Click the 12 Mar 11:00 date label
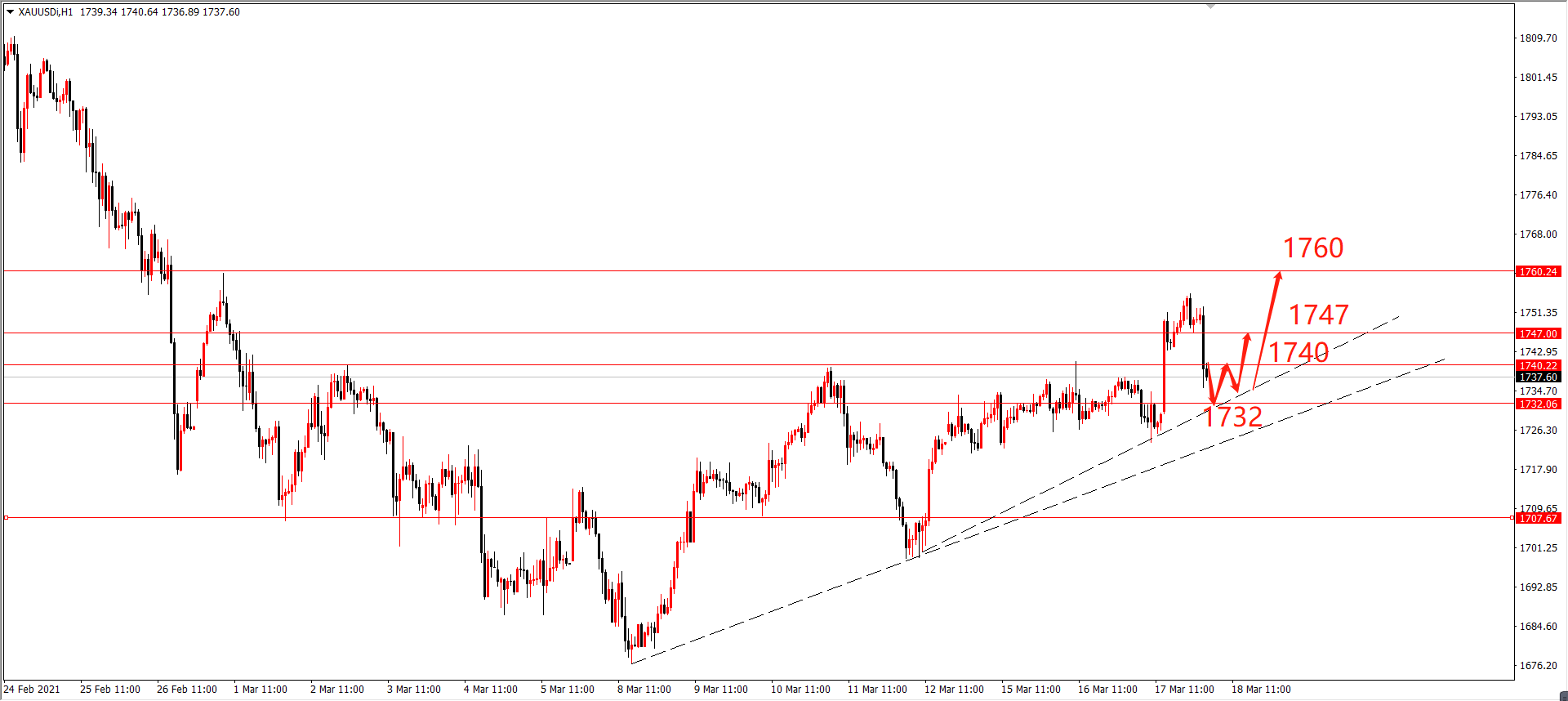Screen dimensions: 1568x701 [x=955, y=690]
